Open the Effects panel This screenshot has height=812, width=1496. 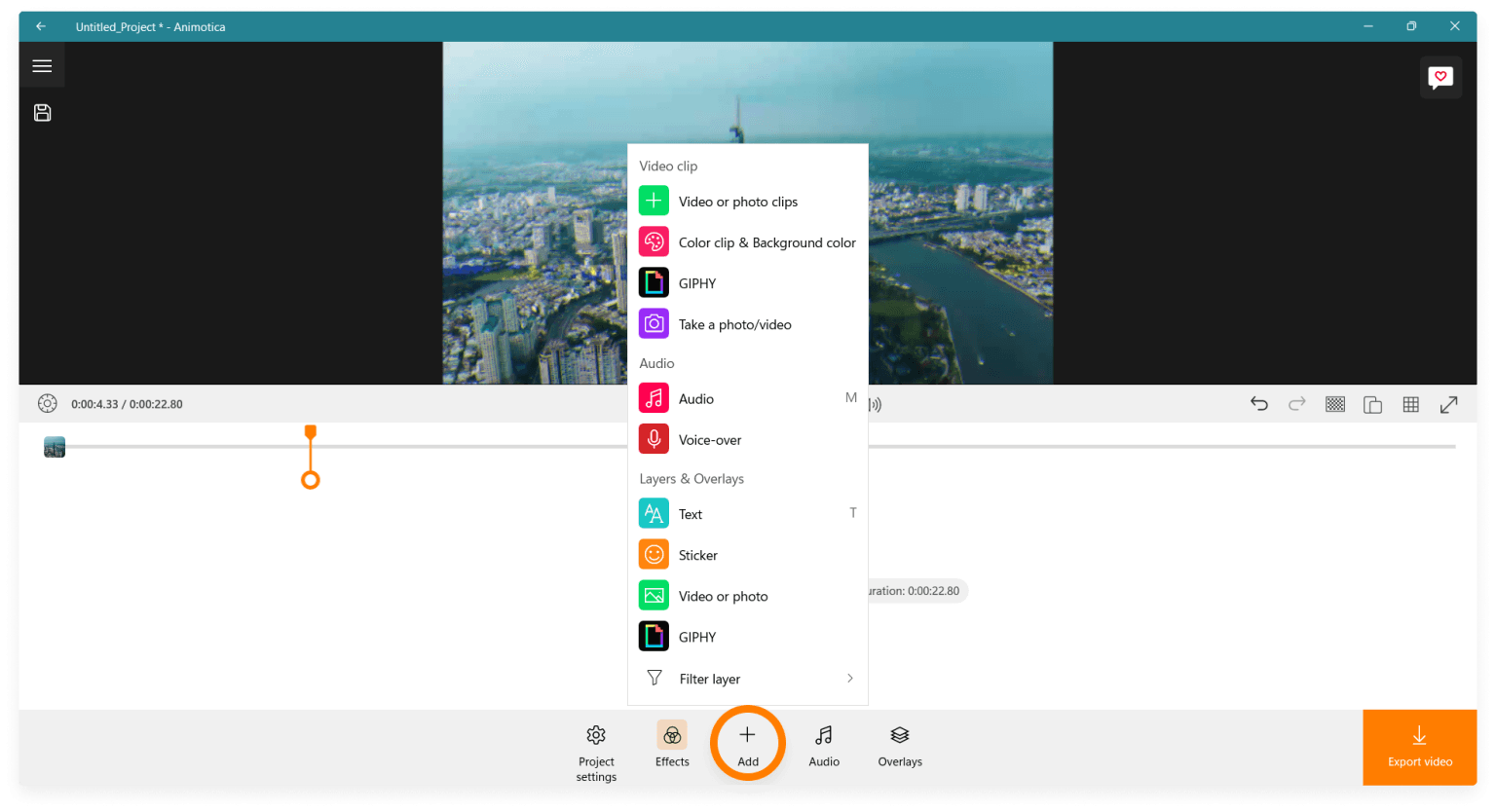point(672,745)
